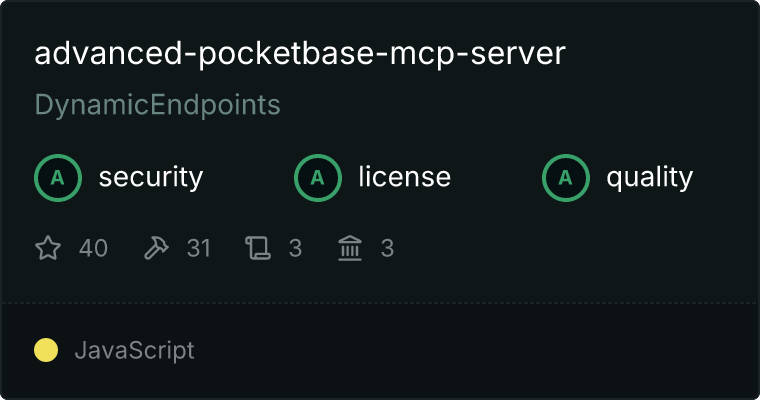Image resolution: width=760 pixels, height=400 pixels.
Task: Click the license label text
Action: [405, 176]
